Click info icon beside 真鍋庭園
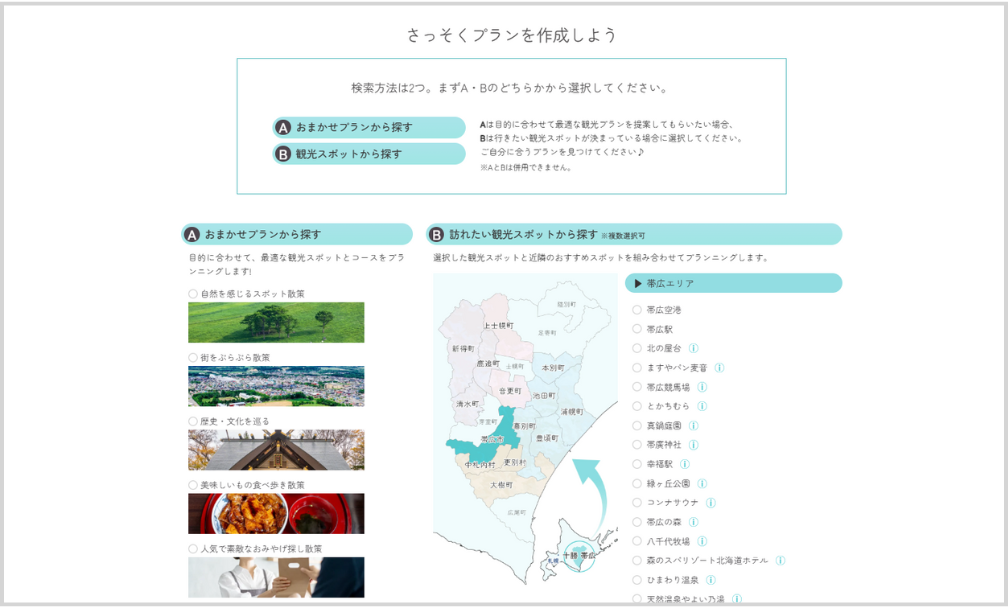 [693, 425]
